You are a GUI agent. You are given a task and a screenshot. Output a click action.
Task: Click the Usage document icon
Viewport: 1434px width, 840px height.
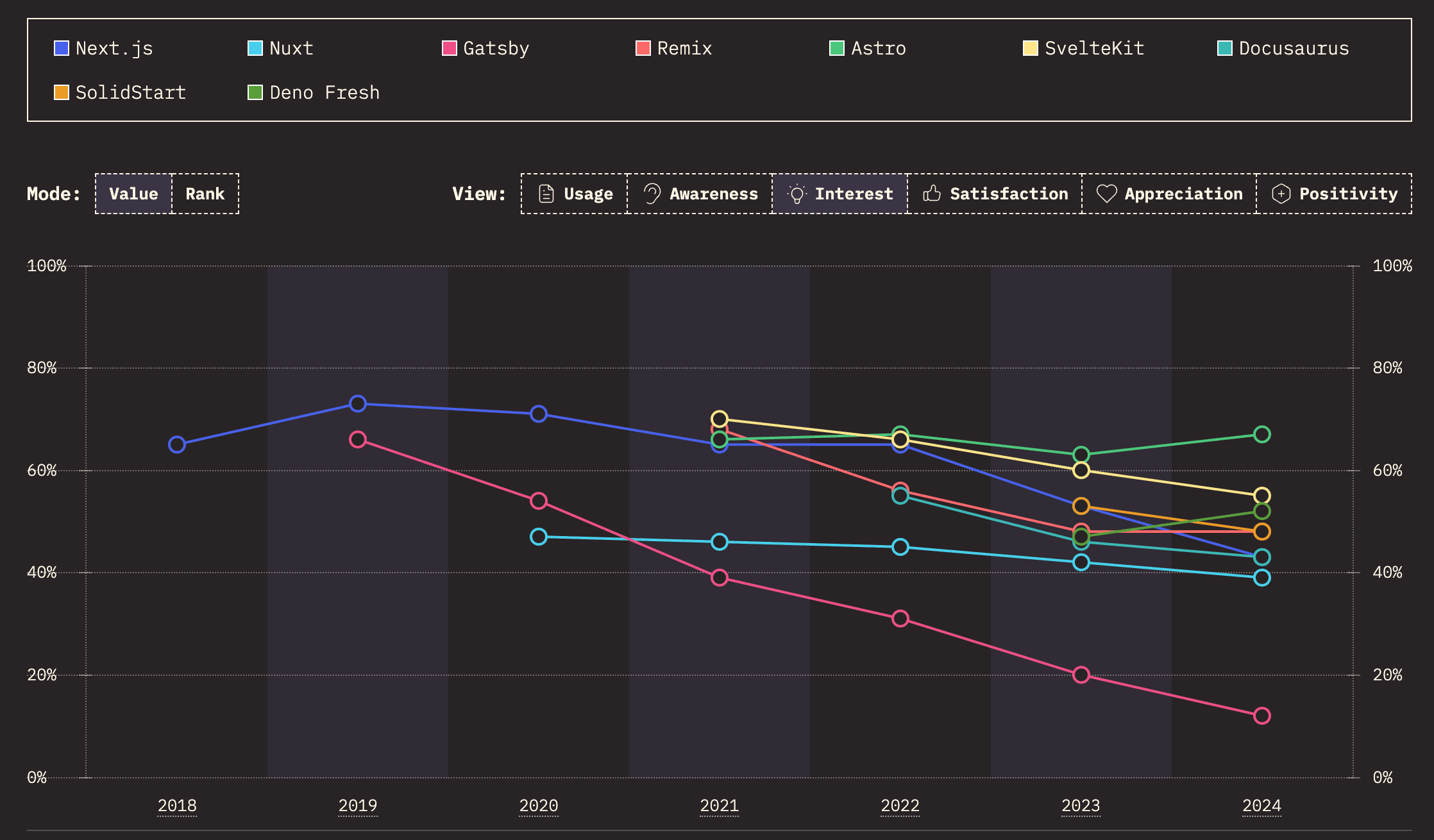[546, 194]
